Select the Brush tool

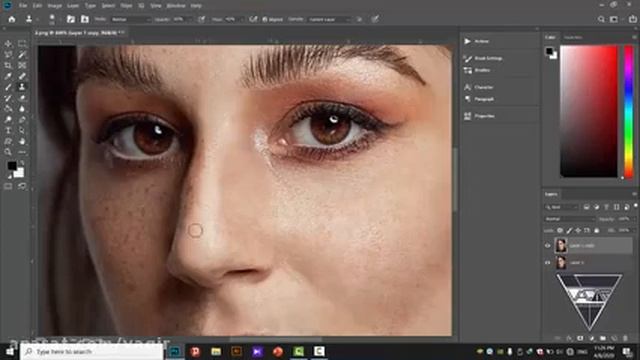tap(8, 87)
